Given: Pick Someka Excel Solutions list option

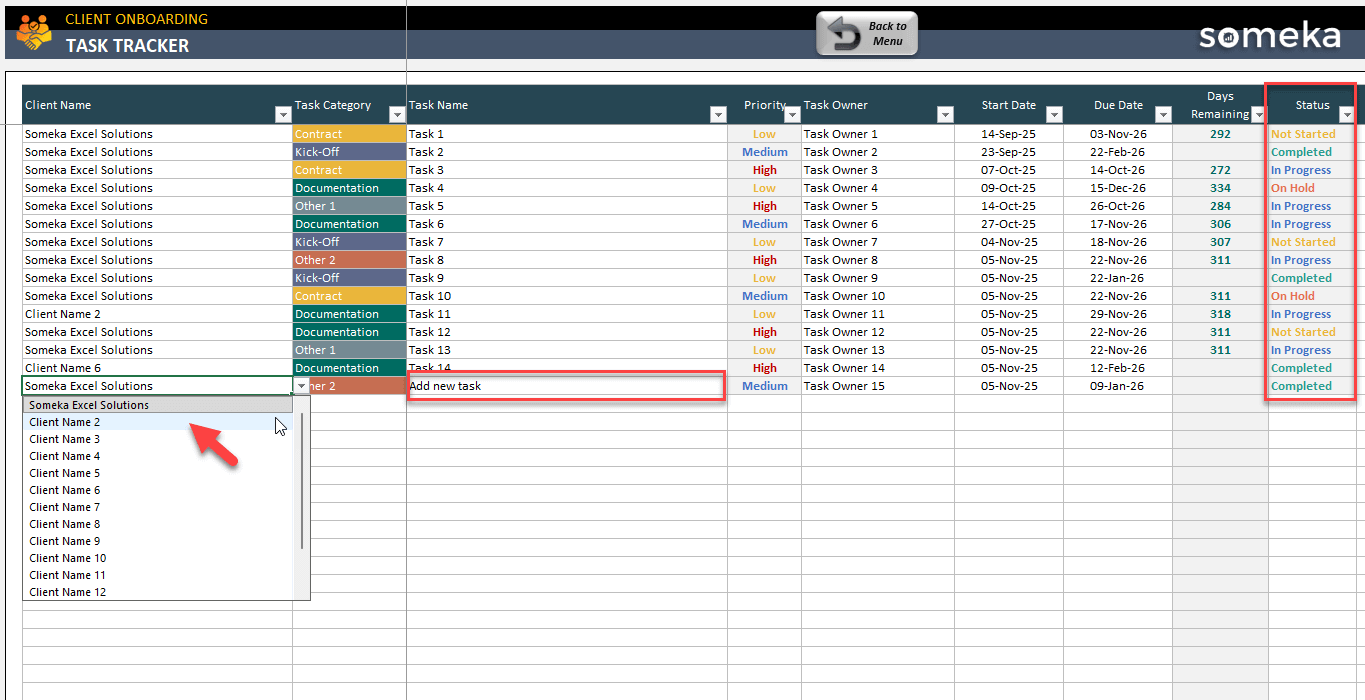Looking at the screenshot, I should pyautogui.click(x=89, y=405).
